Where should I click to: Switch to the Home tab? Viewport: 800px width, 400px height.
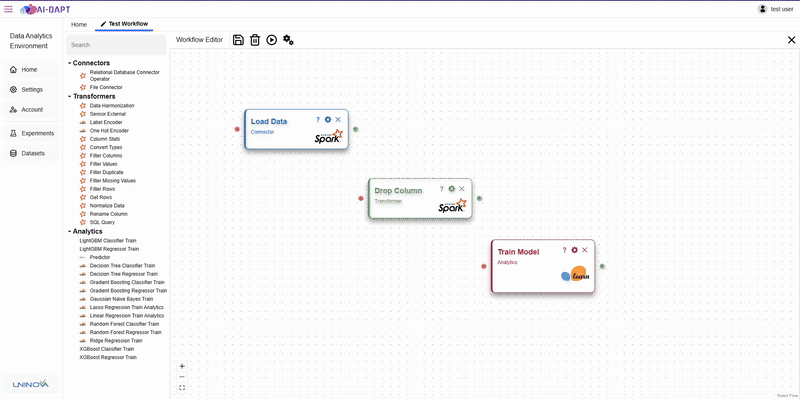click(79, 24)
